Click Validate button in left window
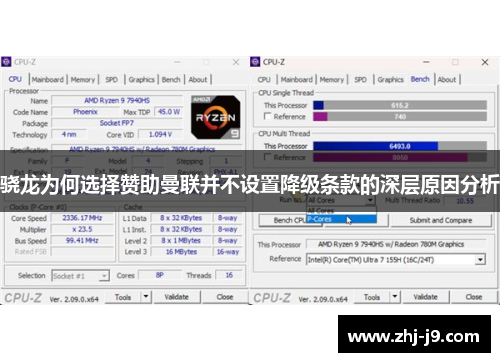Viewport: 500px width, 362px height. pyautogui.click(x=176, y=297)
